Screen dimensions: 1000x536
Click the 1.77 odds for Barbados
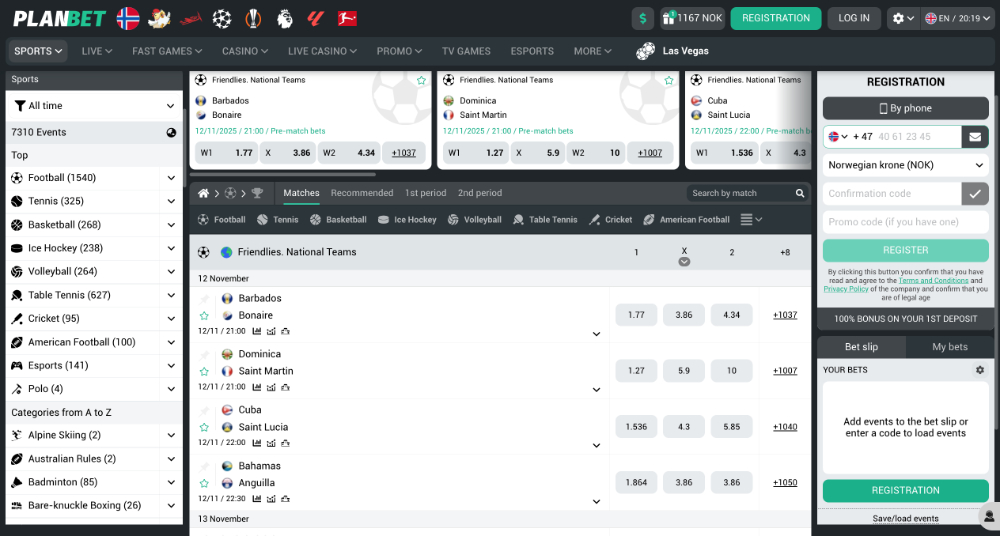(x=636, y=315)
